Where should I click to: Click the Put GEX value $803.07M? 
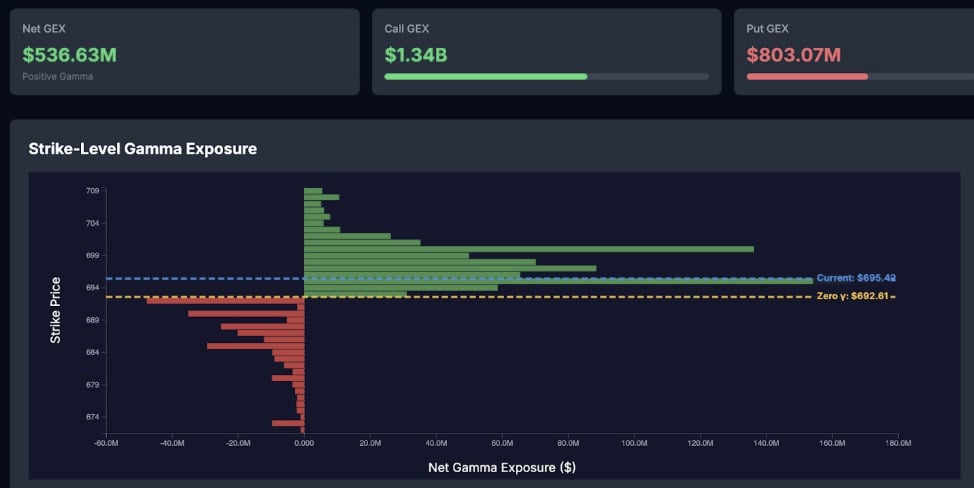[793, 55]
